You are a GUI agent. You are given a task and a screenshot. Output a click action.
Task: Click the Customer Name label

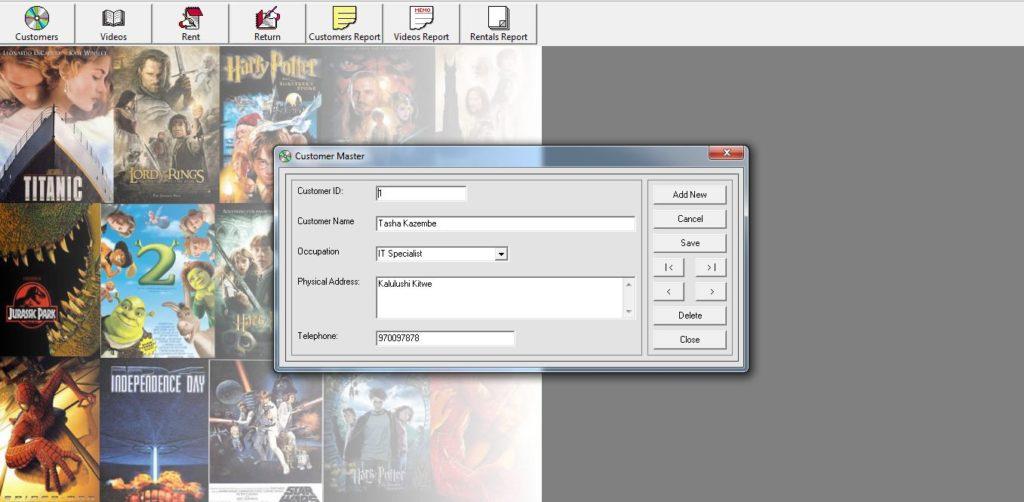pyautogui.click(x=326, y=221)
